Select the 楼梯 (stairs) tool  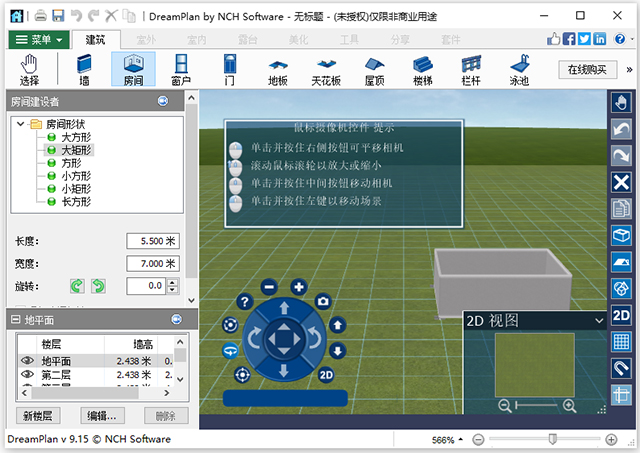(x=424, y=69)
